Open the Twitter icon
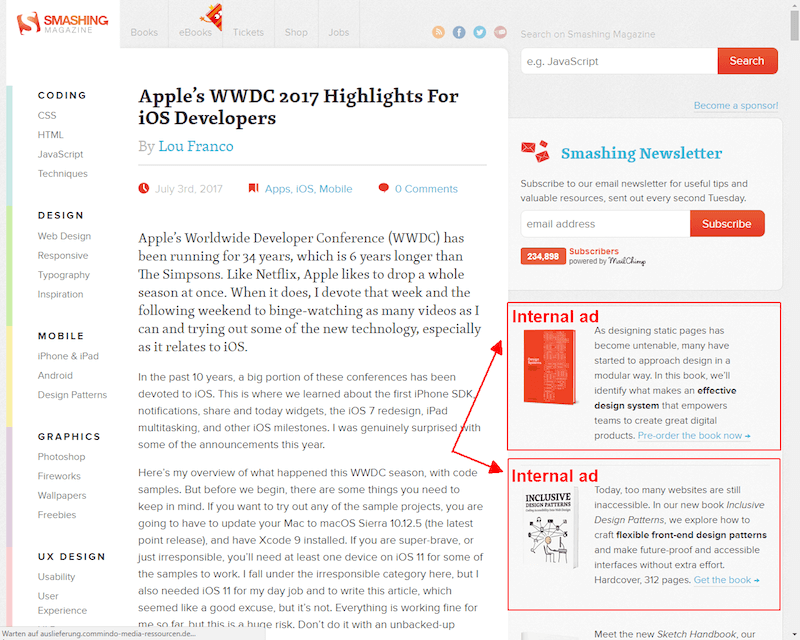800x640 pixels. point(480,32)
